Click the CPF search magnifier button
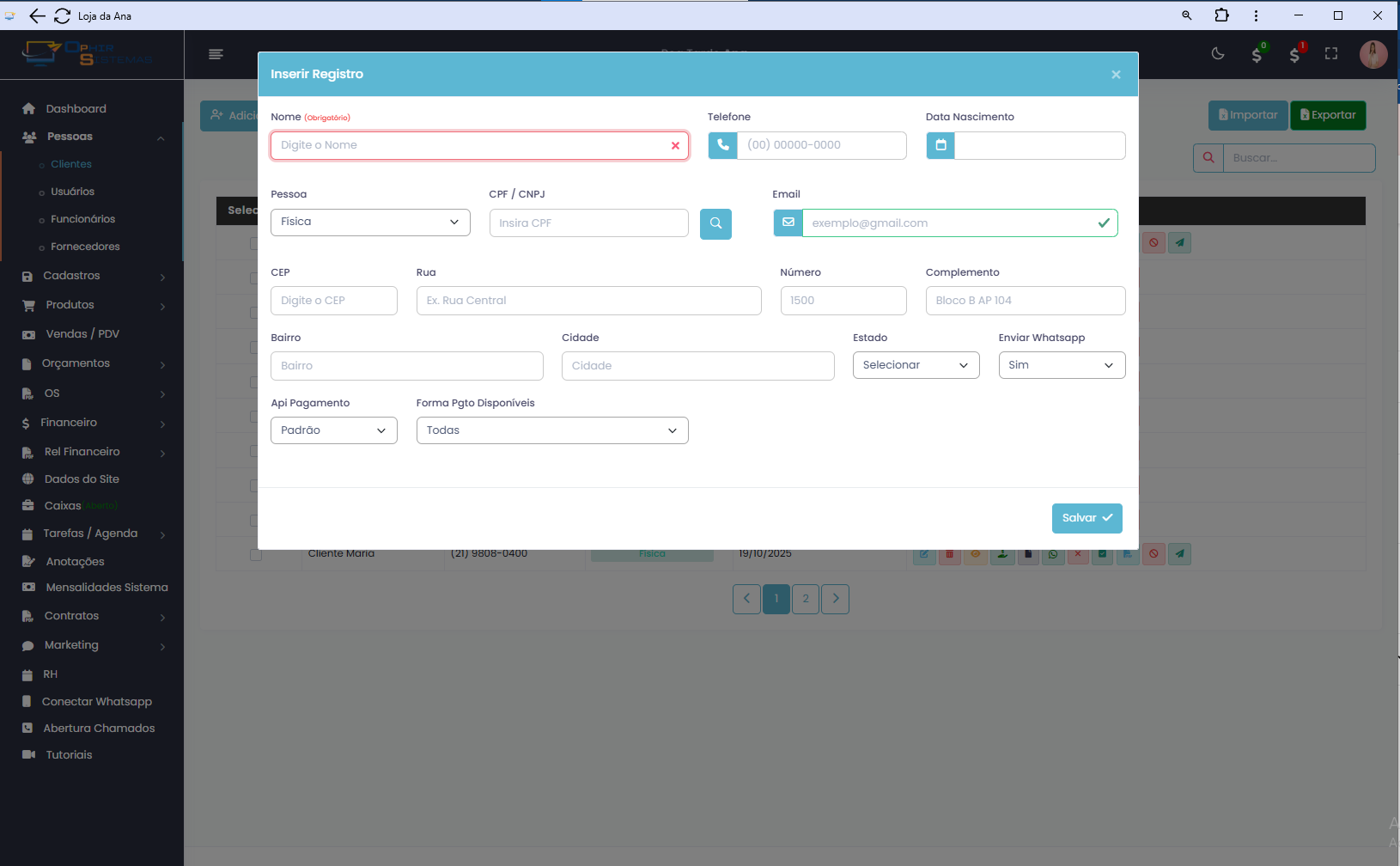 (x=715, y=224)
